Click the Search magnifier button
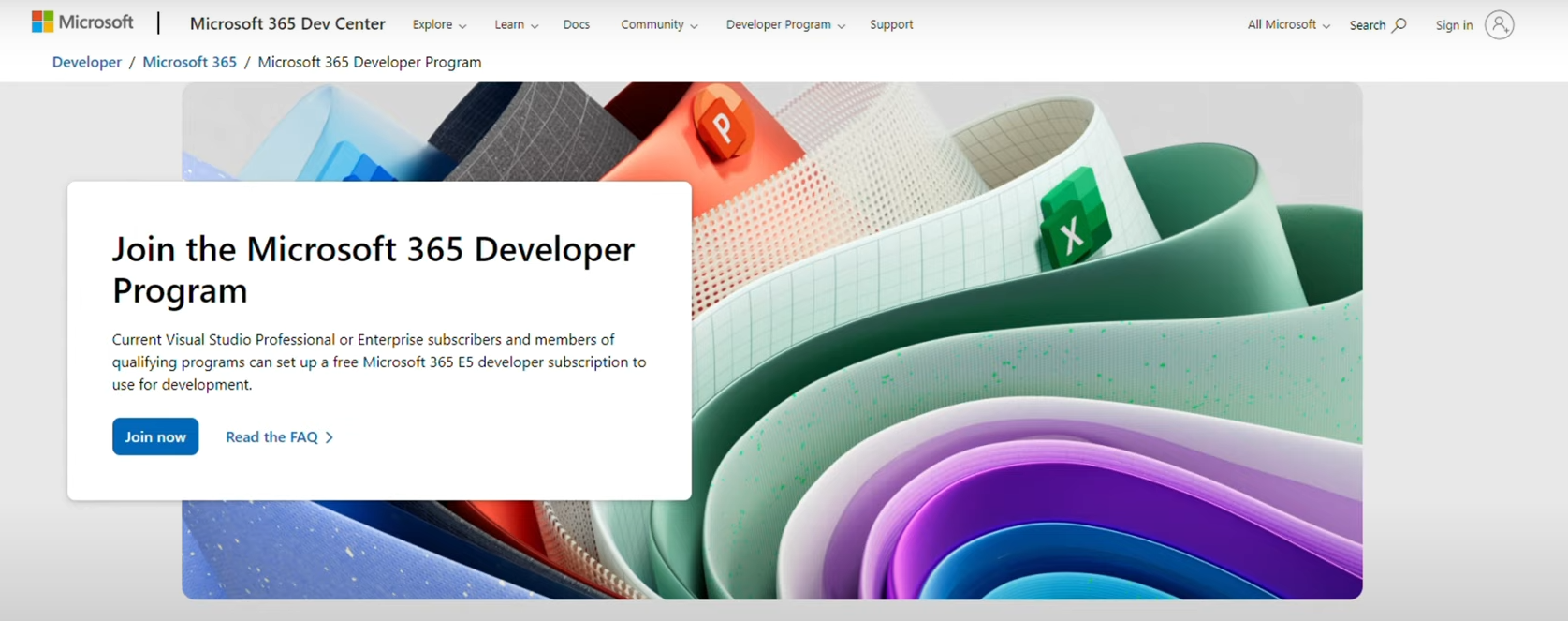This screenshot has height=621, width=1568. click(1378, 25)
